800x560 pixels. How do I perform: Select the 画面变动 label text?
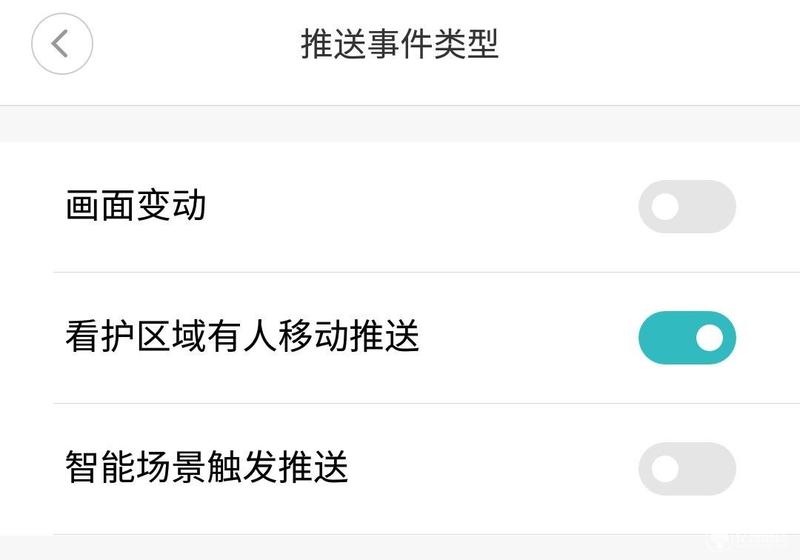pyautogui.click(x=136, y=206)
